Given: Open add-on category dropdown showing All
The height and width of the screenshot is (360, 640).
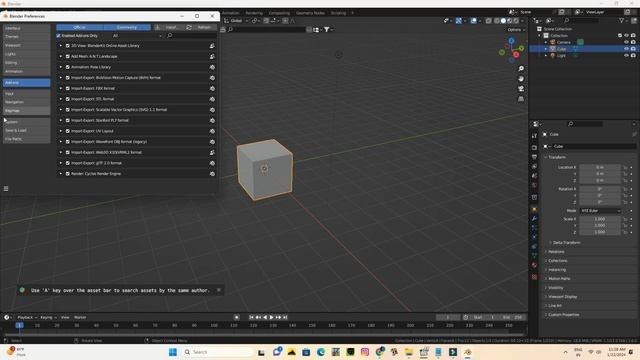Looking at the screenshot, I should [x=137, y=36].
